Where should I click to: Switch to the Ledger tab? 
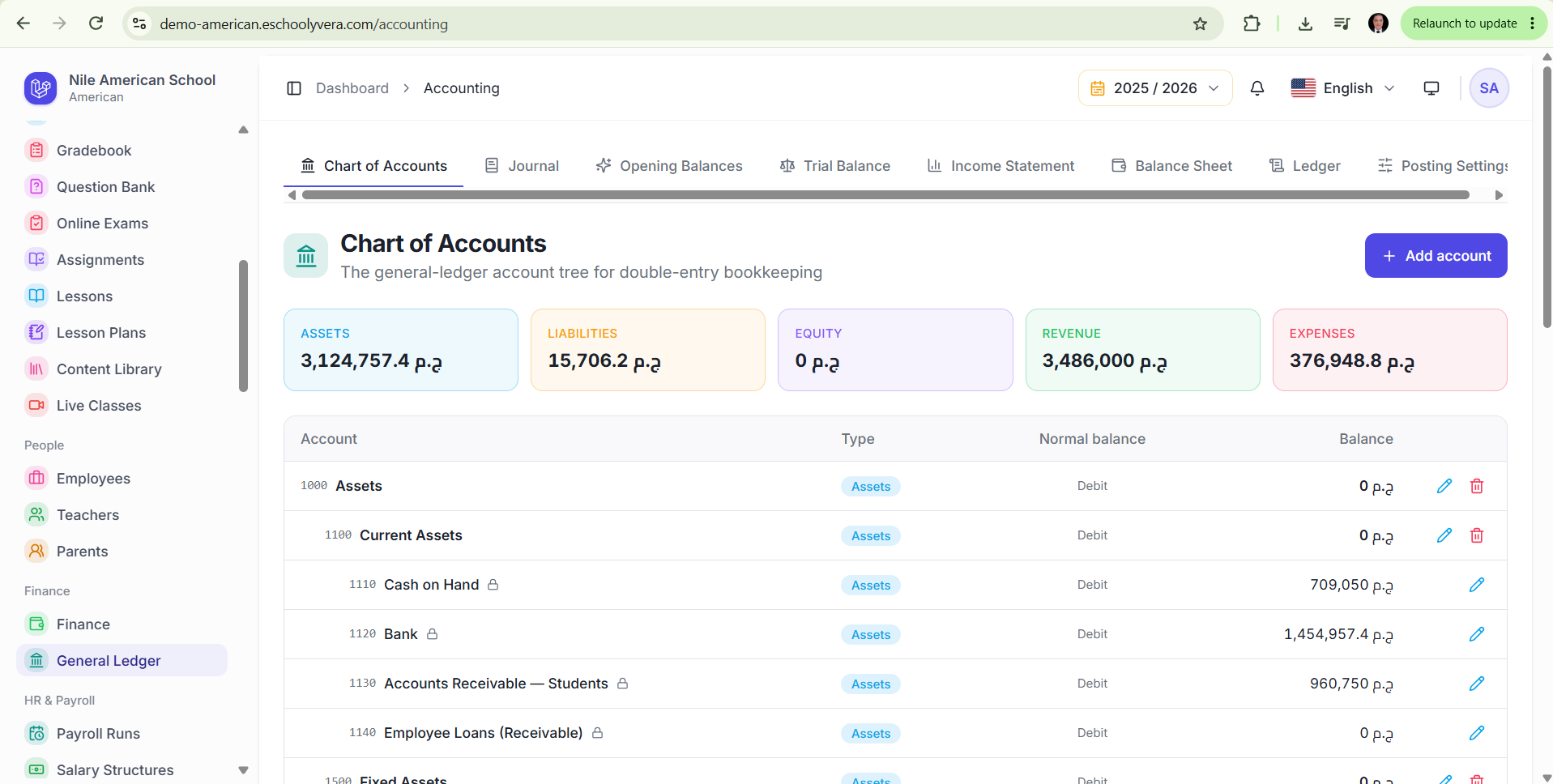tap(1305, 166)
